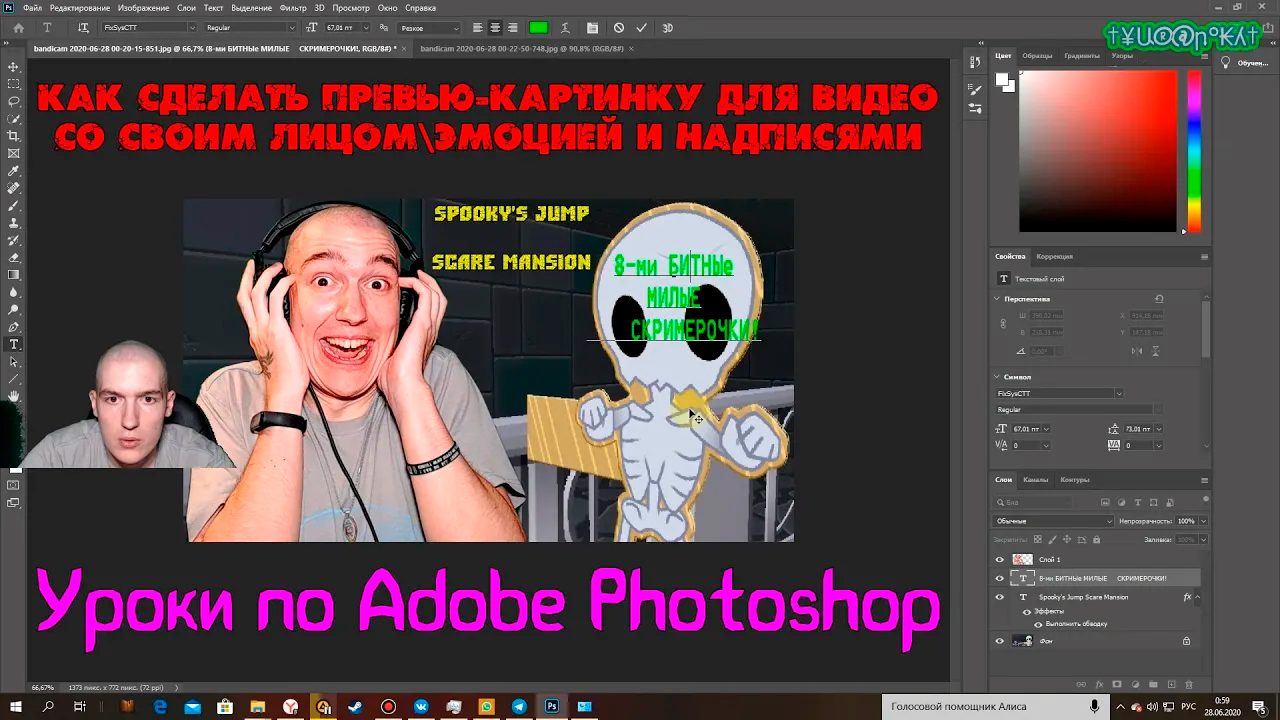Screen dimensions: 1280x720
Task: Launch Photoshop from the taskbar
Action: (551, 707)
